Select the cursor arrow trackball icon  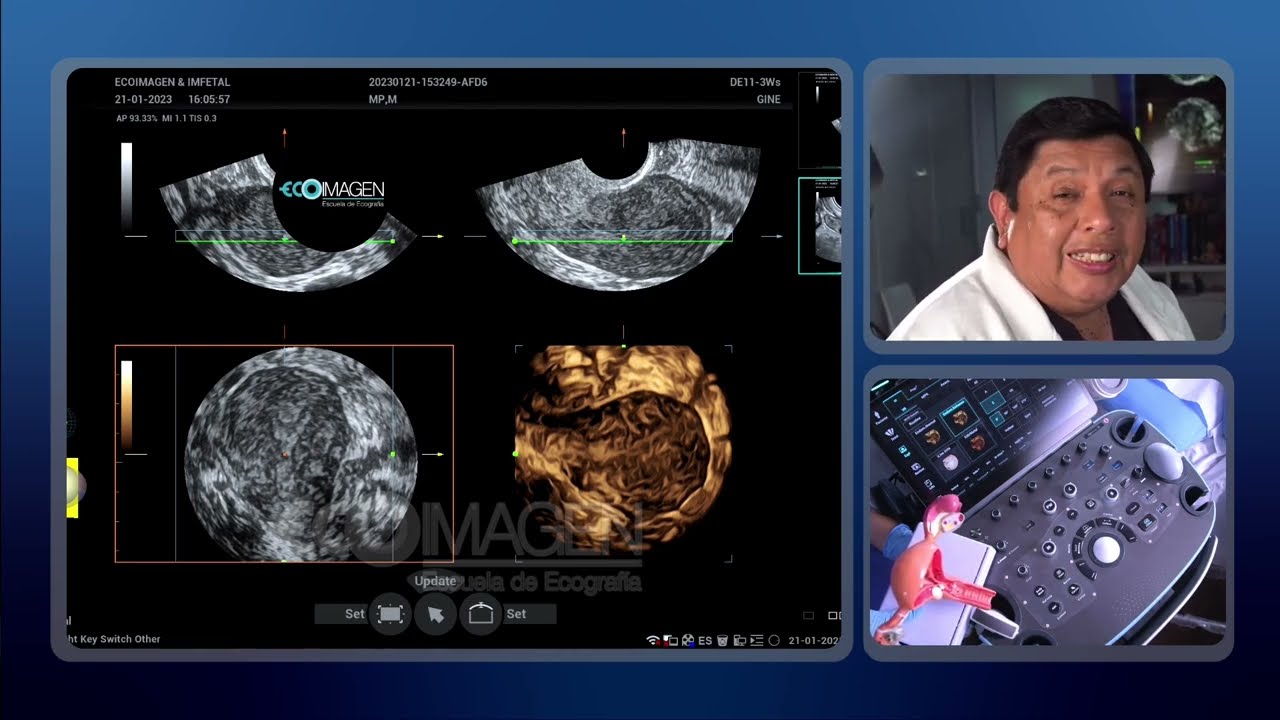coord(435,614)
